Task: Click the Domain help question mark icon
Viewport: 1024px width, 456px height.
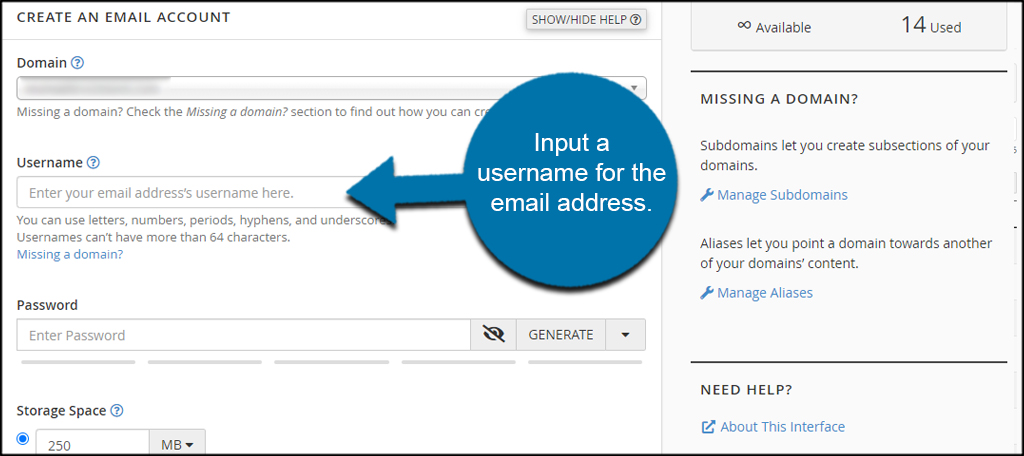Action: coord(78,63)
